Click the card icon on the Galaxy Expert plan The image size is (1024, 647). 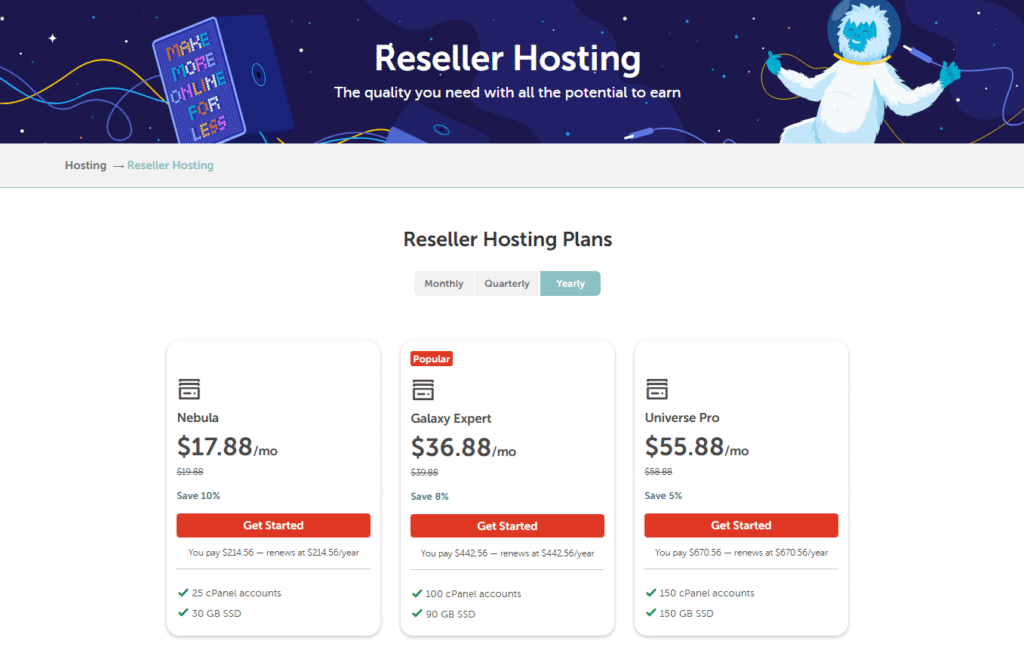423,388
